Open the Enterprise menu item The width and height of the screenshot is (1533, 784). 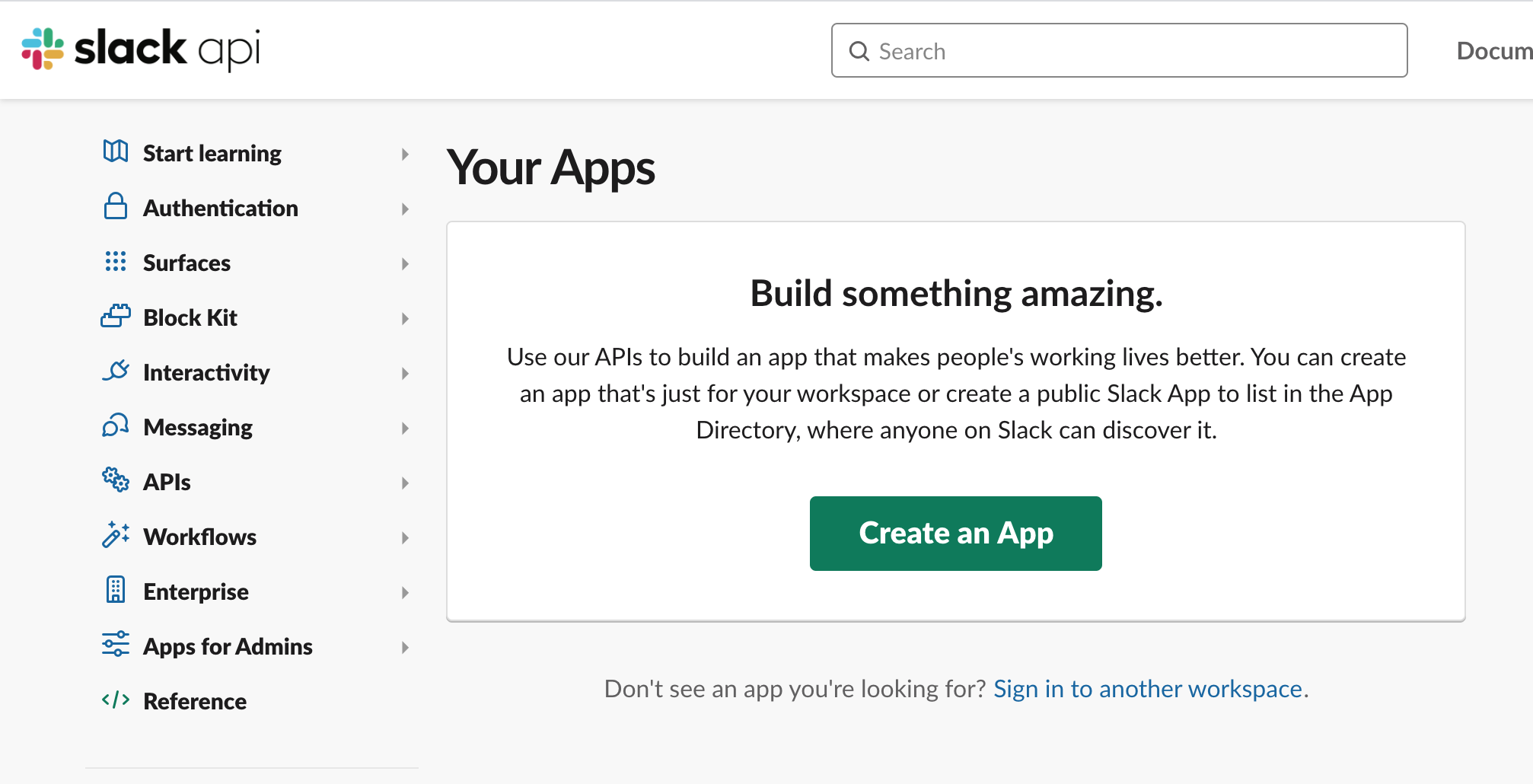196,592
